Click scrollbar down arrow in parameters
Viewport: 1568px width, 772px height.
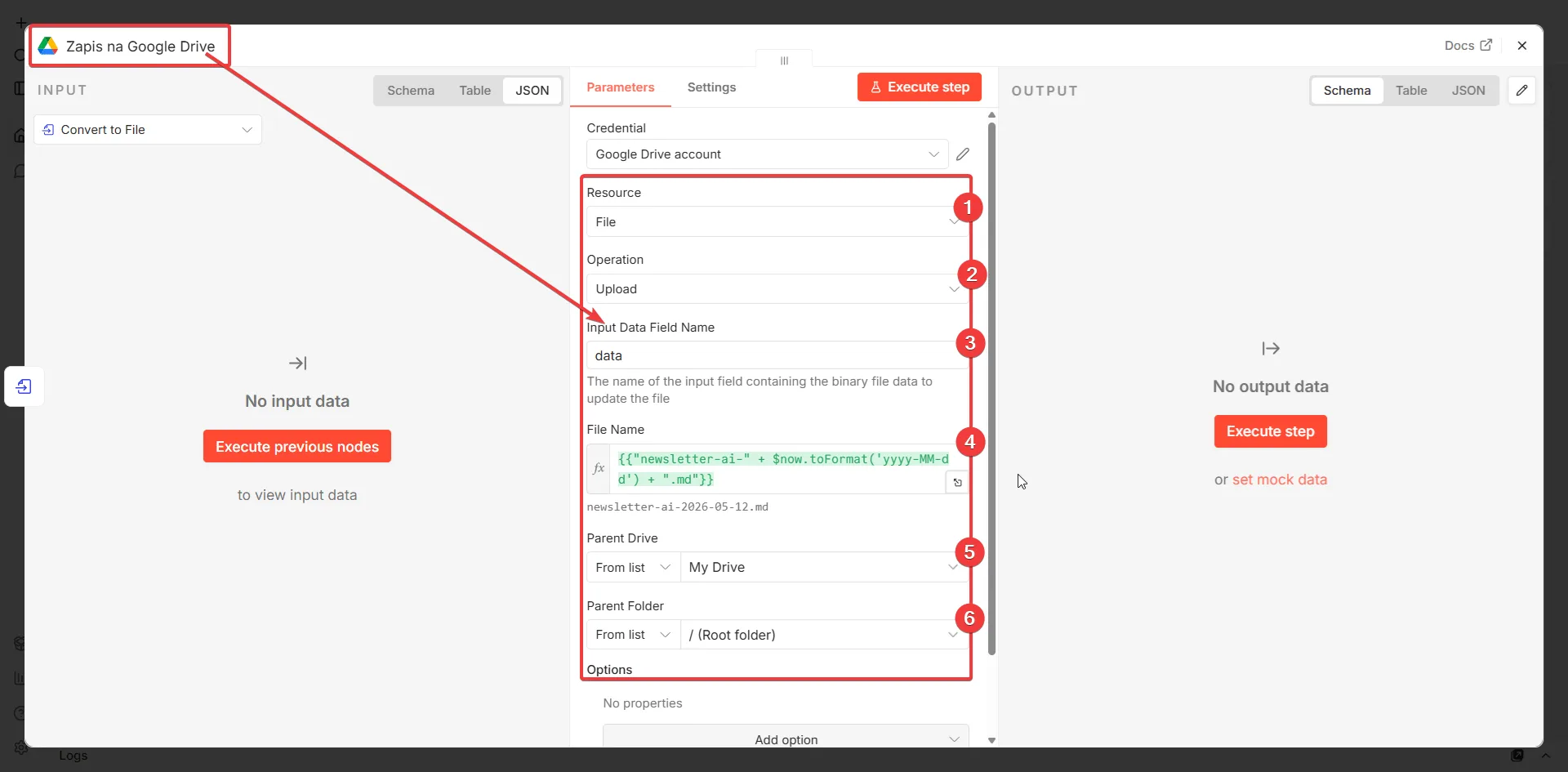point(991,740)
